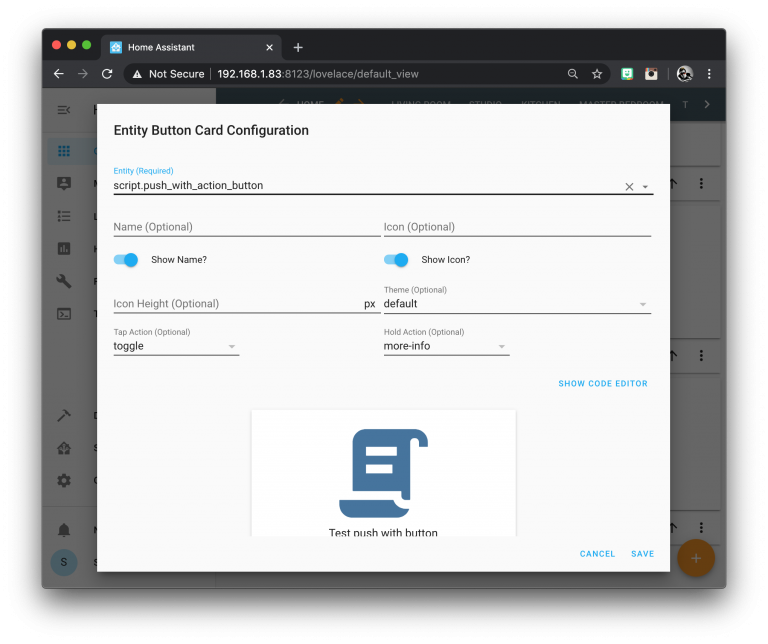Screen dimensions: 768x644
Task: Save the card configuration
Action: pyautogui.click(x=642, y=554)
